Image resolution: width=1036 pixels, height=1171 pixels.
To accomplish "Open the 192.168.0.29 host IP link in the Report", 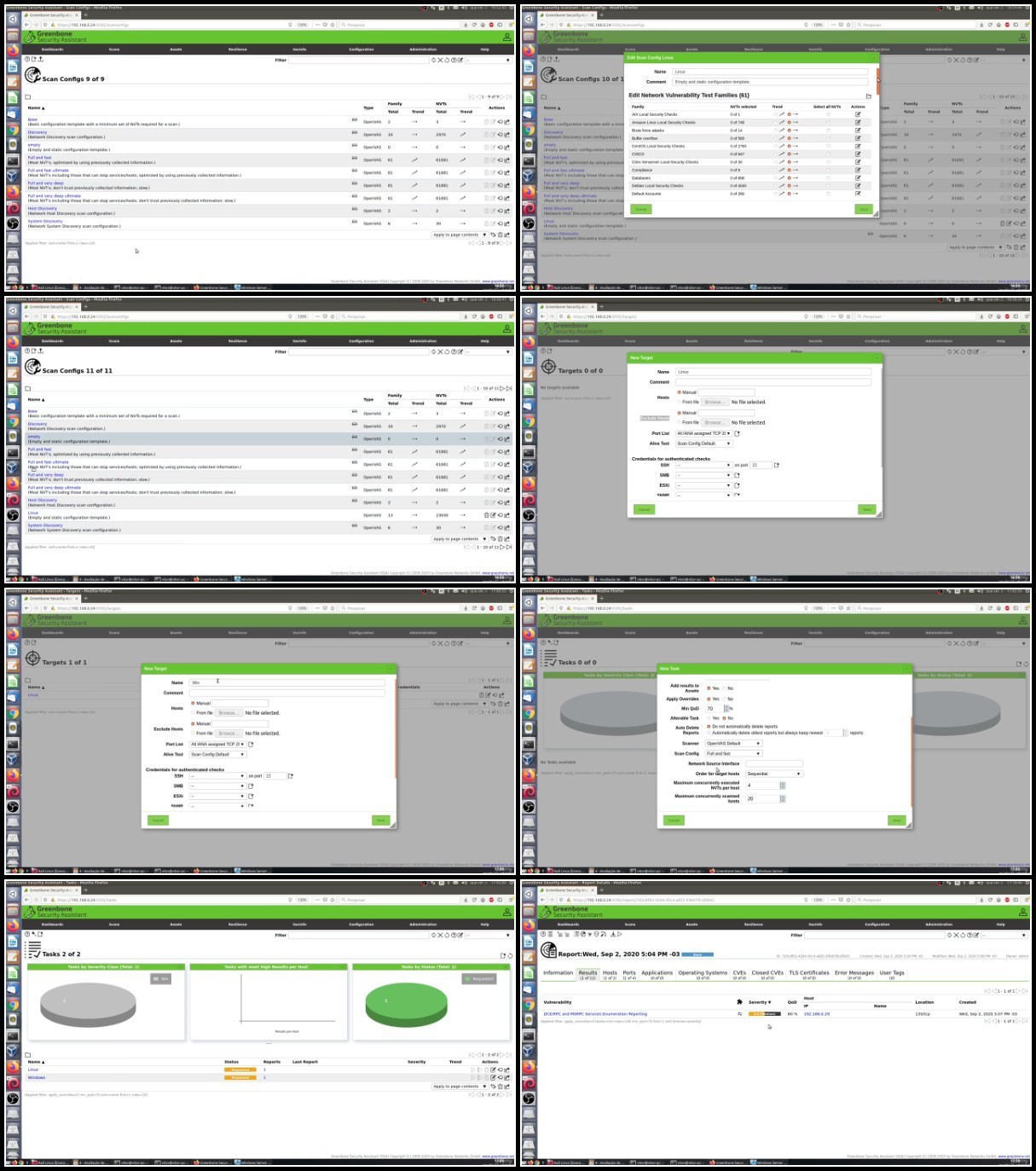I will (817, 1014).
